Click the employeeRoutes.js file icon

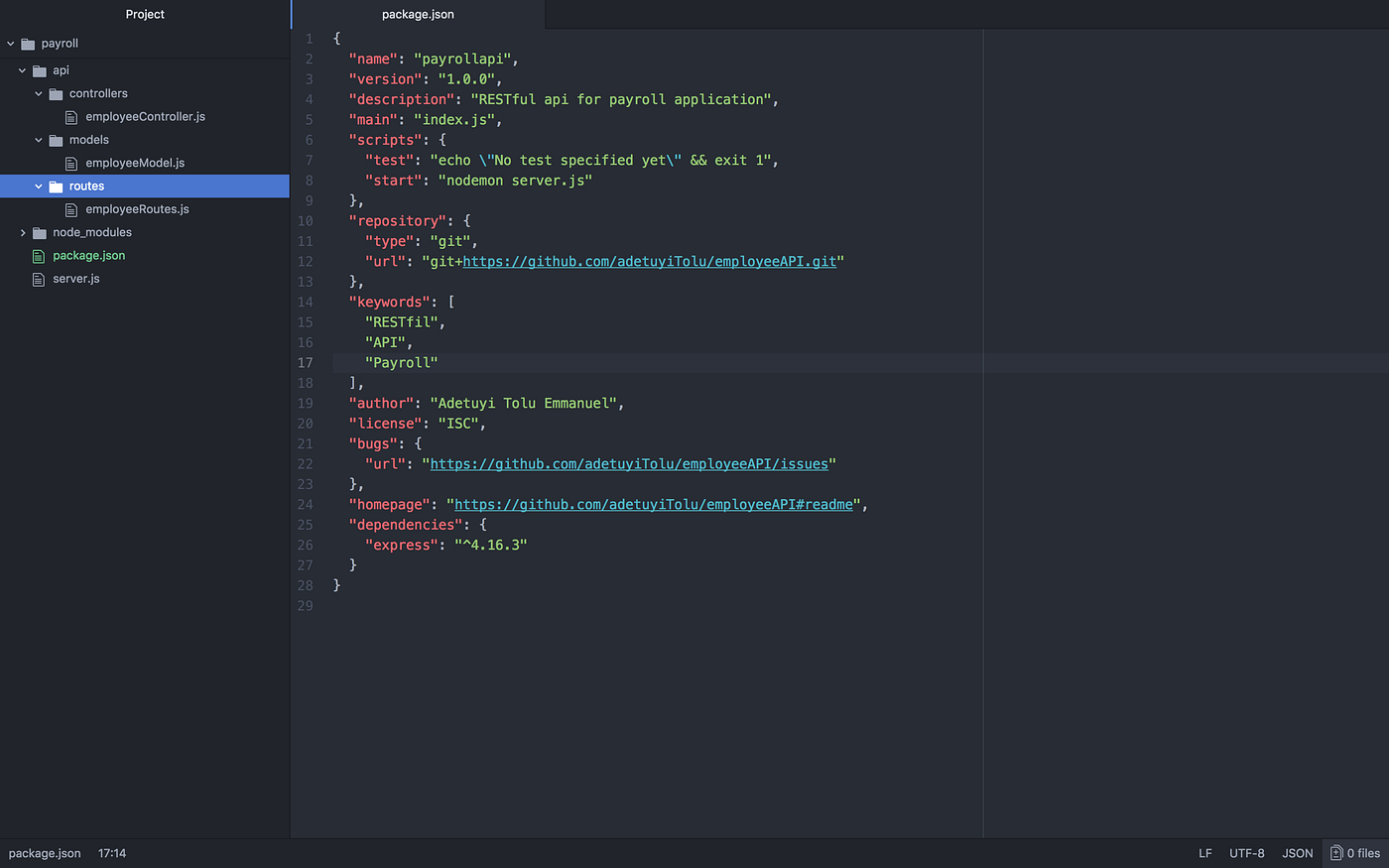[x=70, y=209]
